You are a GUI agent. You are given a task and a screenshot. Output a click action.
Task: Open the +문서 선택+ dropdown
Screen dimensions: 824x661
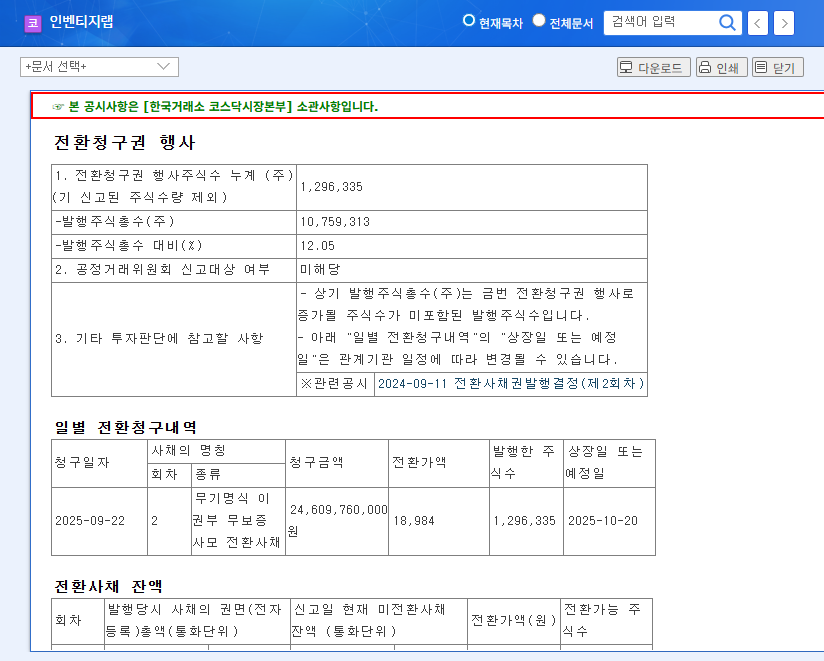[x=99, y=67]
